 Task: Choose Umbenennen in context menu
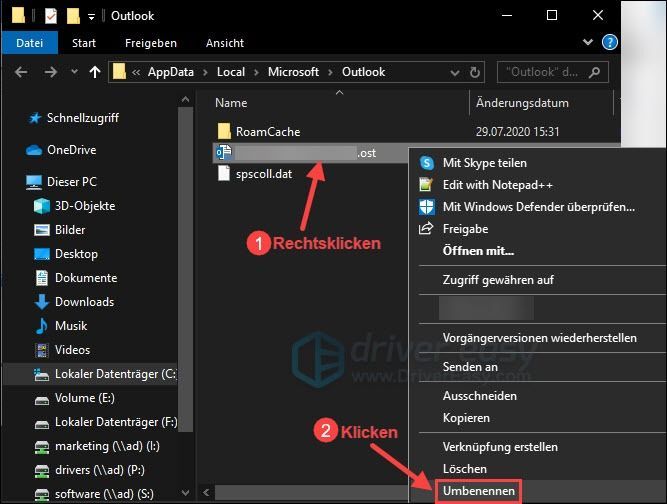pos(479,491)
